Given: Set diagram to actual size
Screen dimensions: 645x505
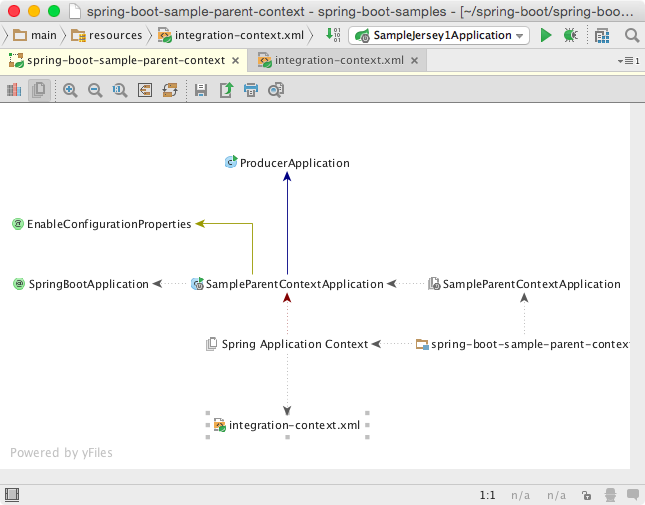Looking at the screenshot, I should [x=120, y=90].
